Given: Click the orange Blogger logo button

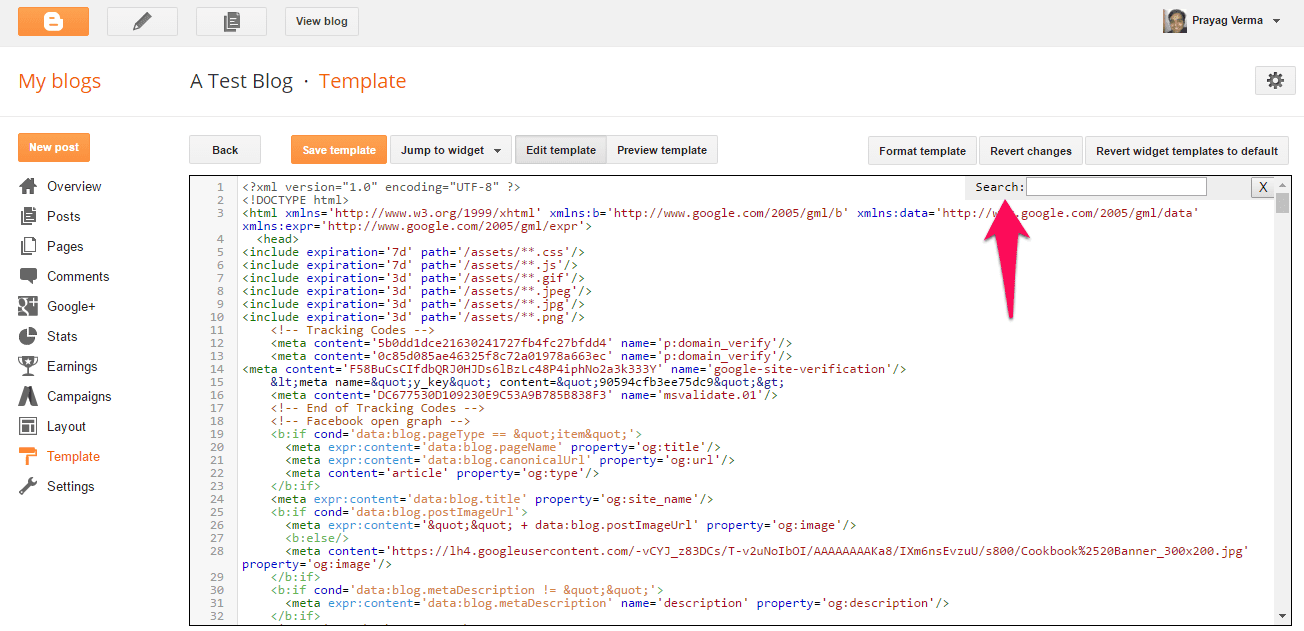Looking at the screenshot, I should click(x=53, y=21).
